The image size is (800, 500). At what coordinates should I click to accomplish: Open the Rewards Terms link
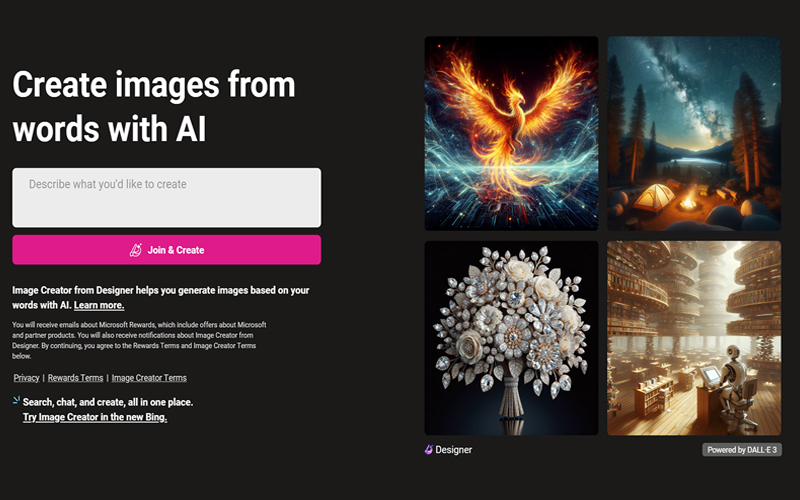76,378
